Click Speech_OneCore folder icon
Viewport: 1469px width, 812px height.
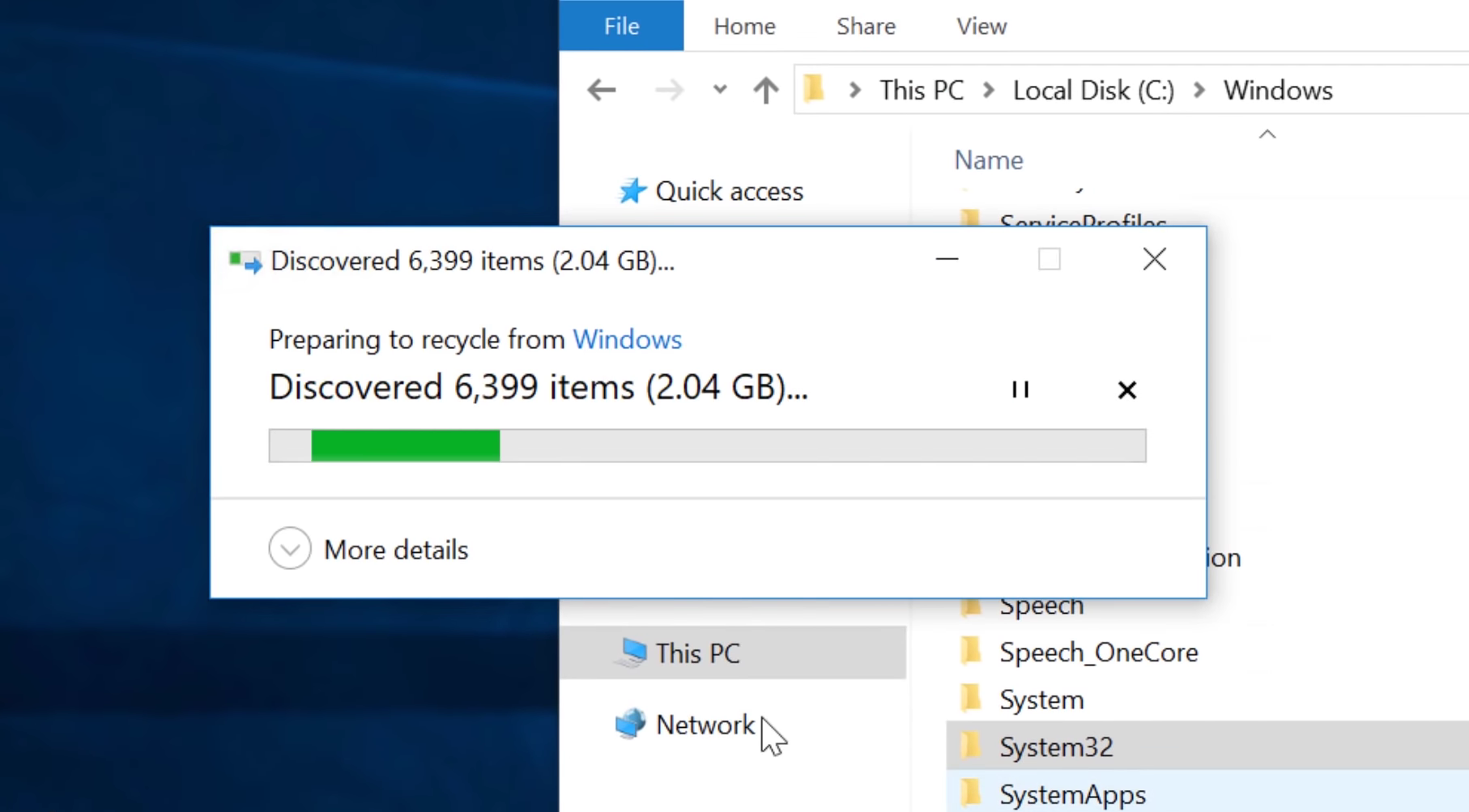(970, 650)
